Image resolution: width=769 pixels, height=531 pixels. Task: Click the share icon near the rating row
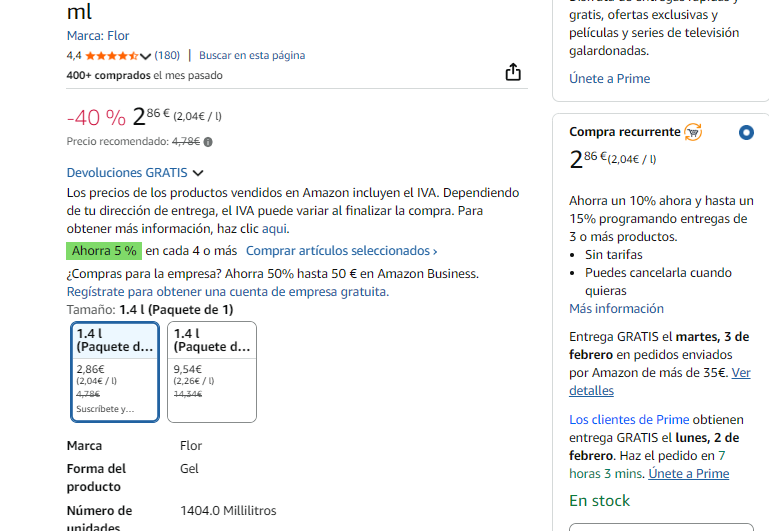point(513,72)
